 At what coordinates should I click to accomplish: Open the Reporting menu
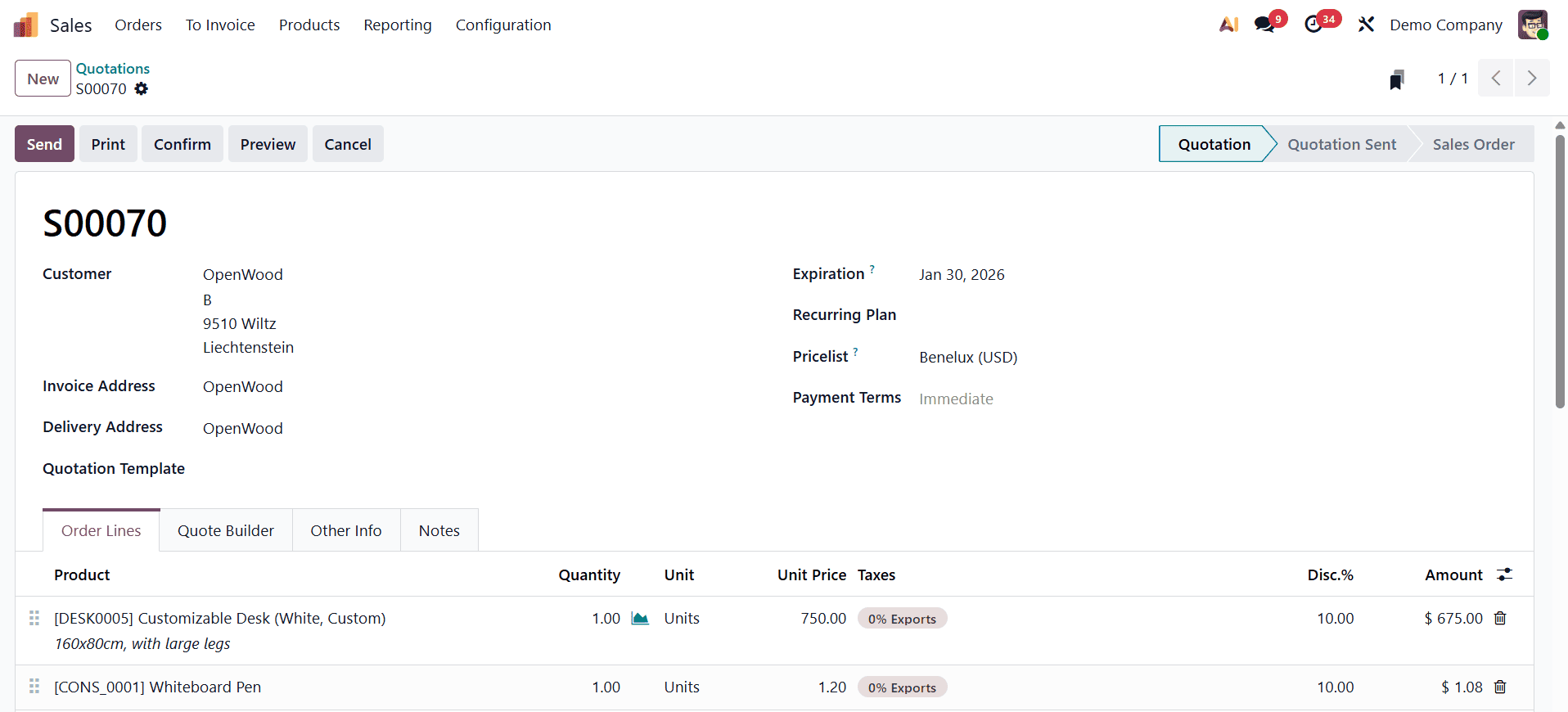[x=398, y=25]
